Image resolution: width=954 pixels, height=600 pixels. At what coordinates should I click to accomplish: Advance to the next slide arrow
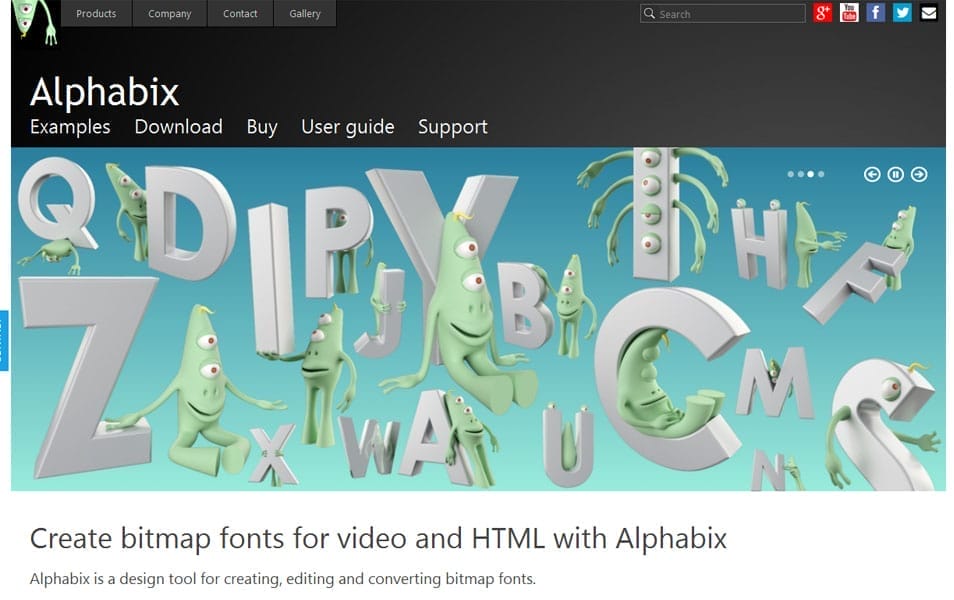click(918, 174)
